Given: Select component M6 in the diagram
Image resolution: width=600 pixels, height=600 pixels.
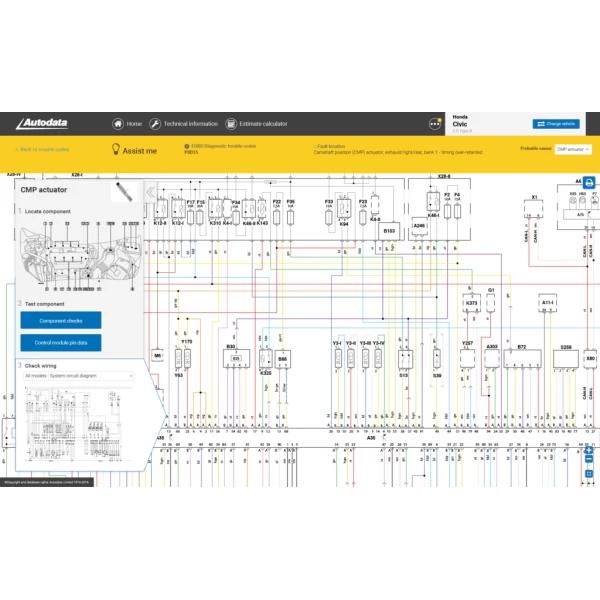Looking at the screenshot, I should pos(157,355).
